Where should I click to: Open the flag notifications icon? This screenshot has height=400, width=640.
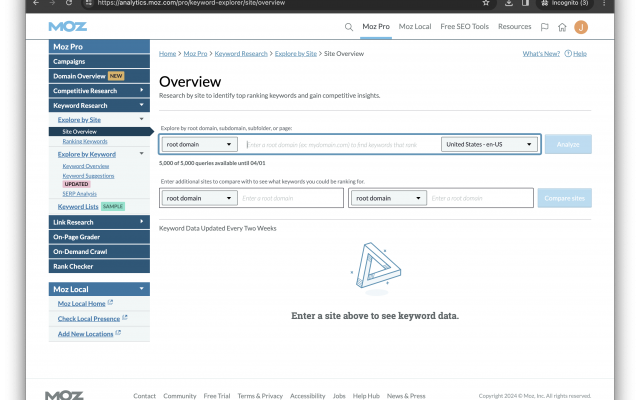pos(544,27)
